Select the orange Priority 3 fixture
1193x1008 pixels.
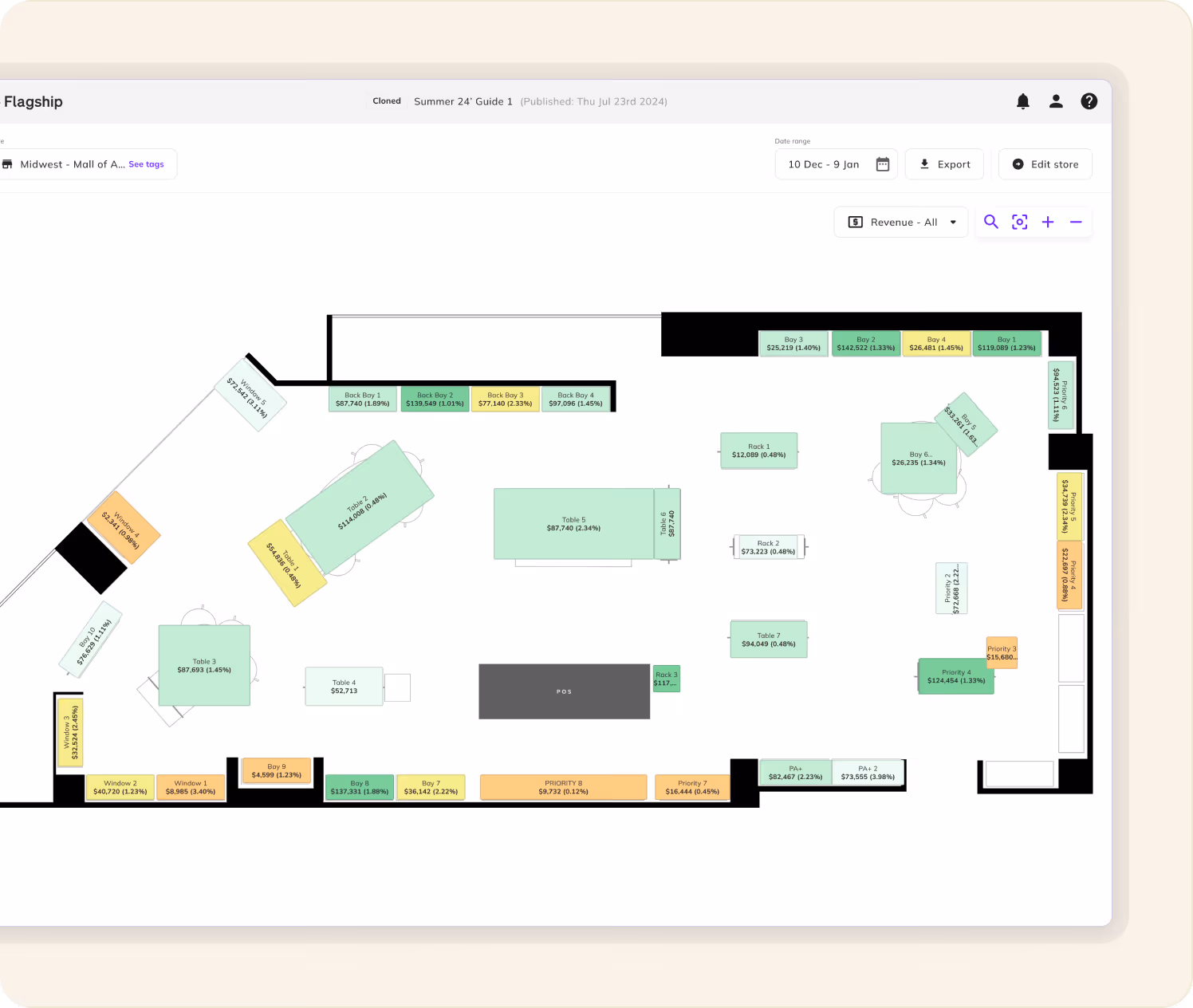coord(1002,652)
